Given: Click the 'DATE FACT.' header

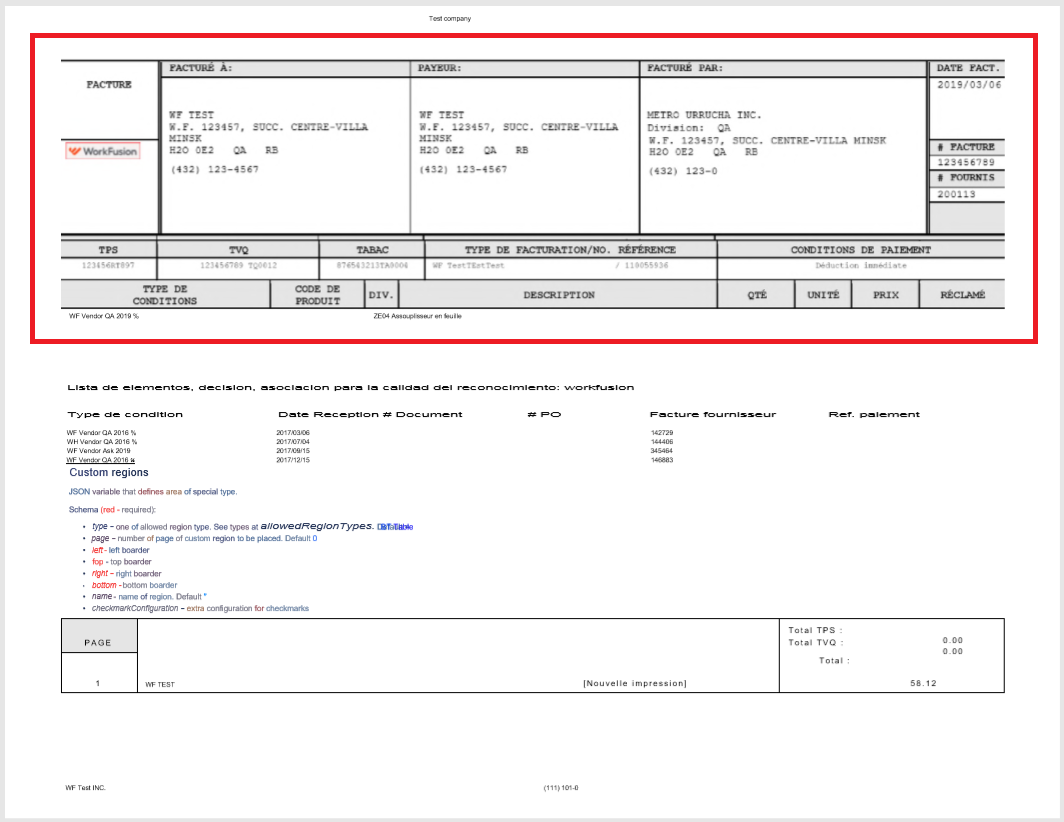Looking at the screenshot, I should pos(968,68).
